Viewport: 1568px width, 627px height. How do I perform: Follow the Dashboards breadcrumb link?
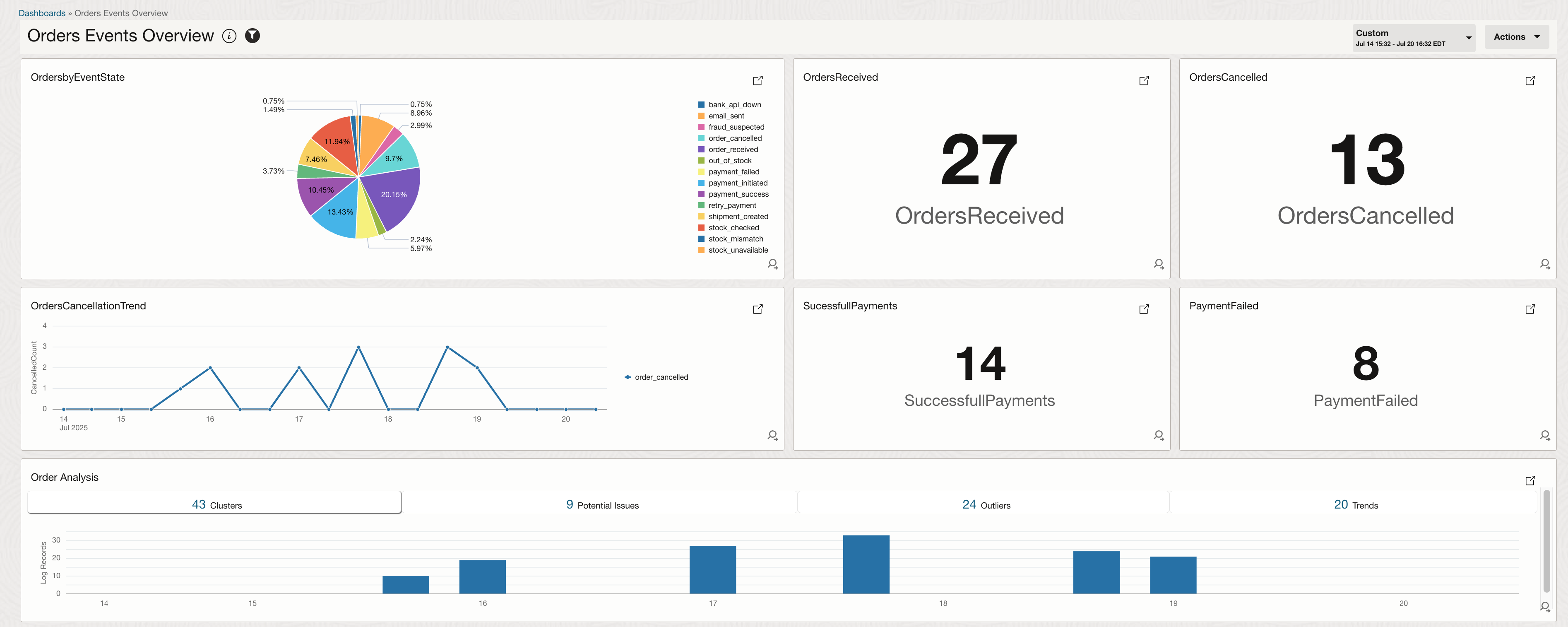[x=42, y=13]
